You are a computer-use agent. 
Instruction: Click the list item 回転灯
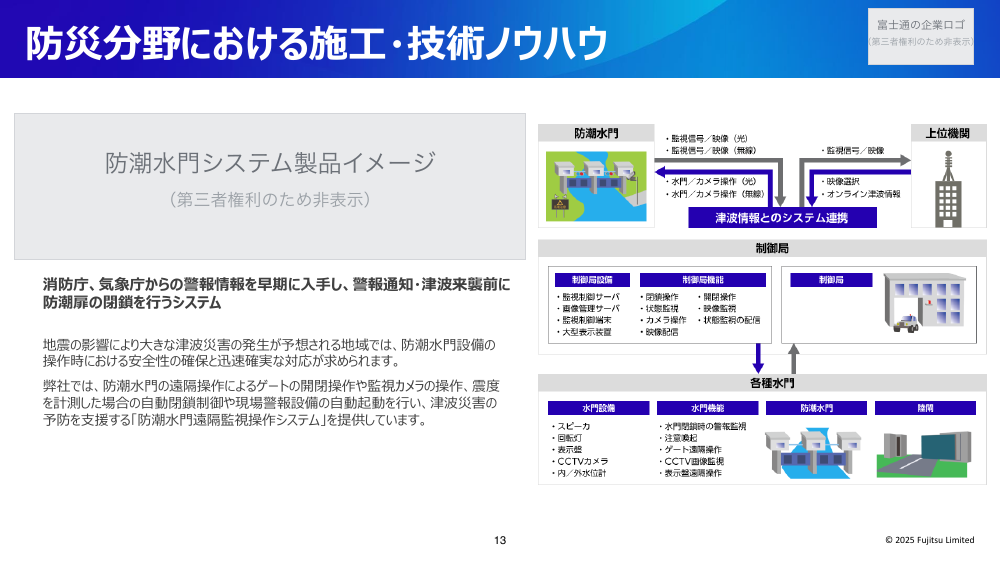pyautogui.click(x=567, y=438)
